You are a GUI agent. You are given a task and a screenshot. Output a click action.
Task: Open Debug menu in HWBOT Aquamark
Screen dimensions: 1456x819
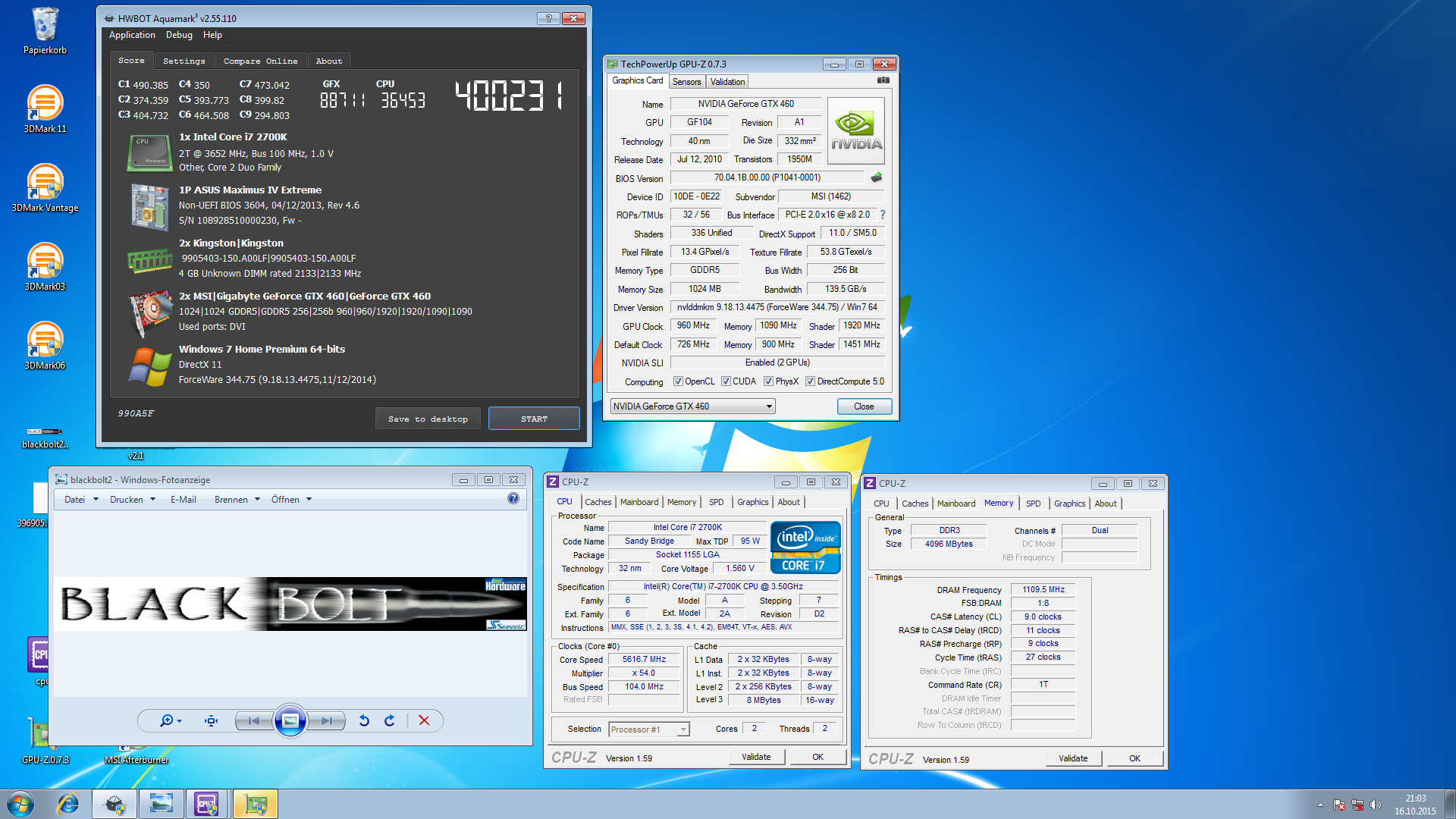179,35
